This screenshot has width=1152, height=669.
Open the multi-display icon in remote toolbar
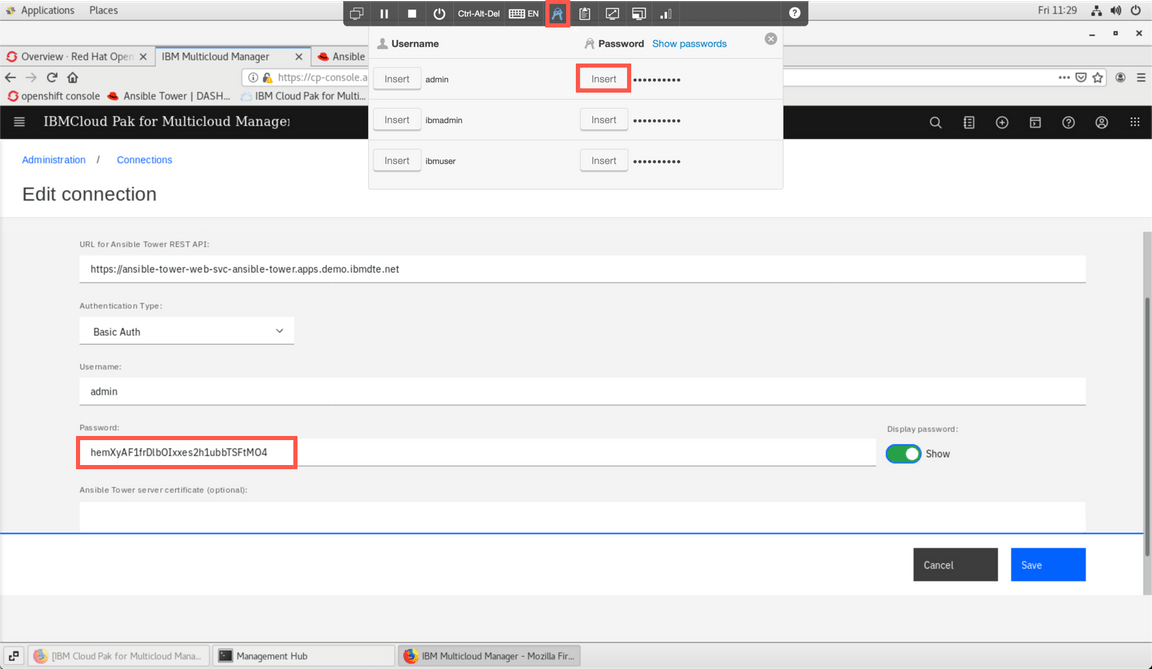click(639, 13)
